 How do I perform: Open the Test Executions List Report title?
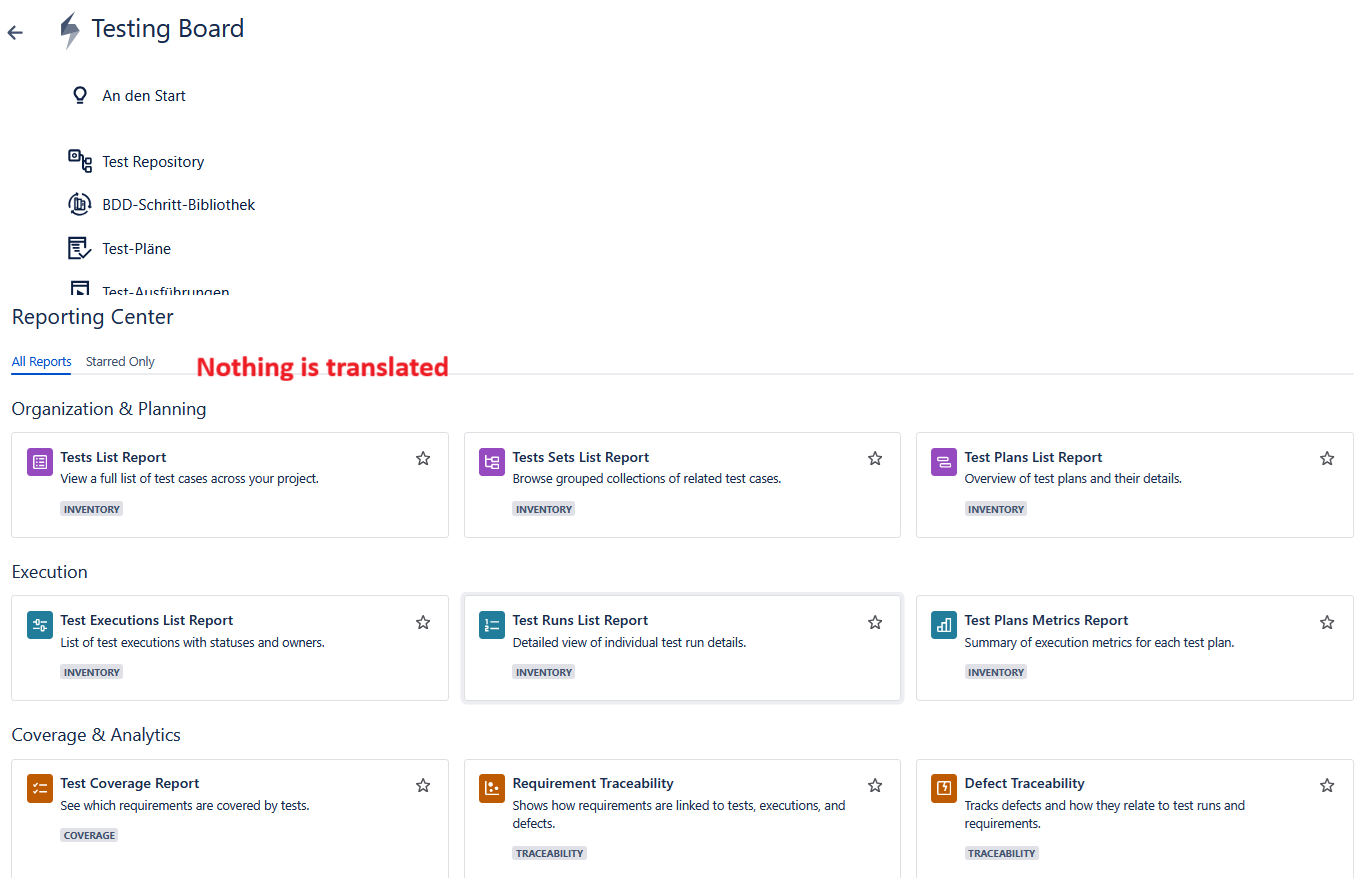click(147, 620)
